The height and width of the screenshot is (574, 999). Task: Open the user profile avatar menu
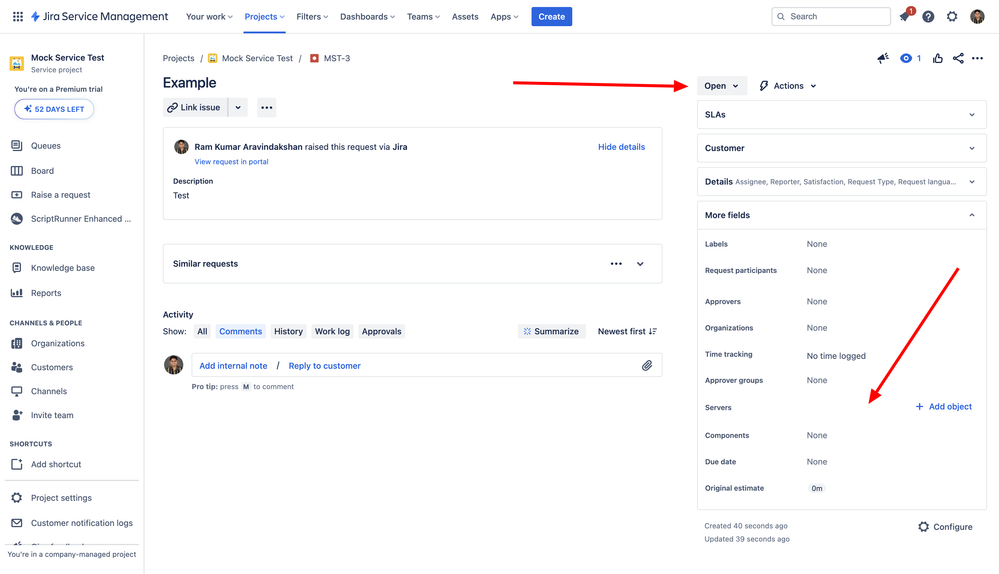tap(977, 17)
